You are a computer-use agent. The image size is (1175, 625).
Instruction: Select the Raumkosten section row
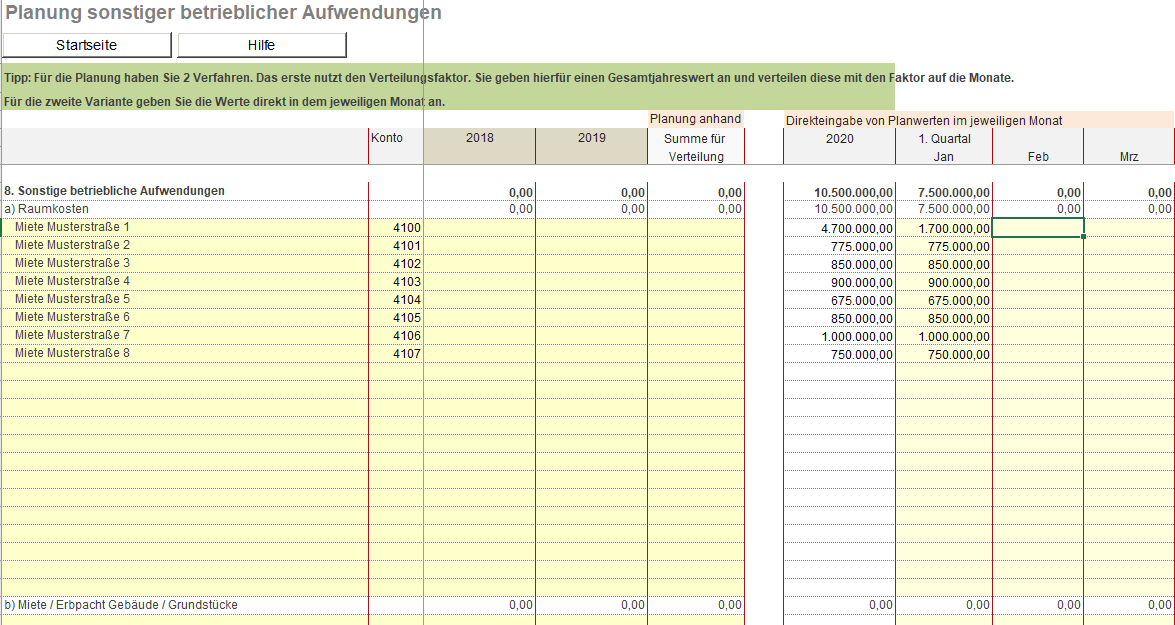(x=46, y=209)
